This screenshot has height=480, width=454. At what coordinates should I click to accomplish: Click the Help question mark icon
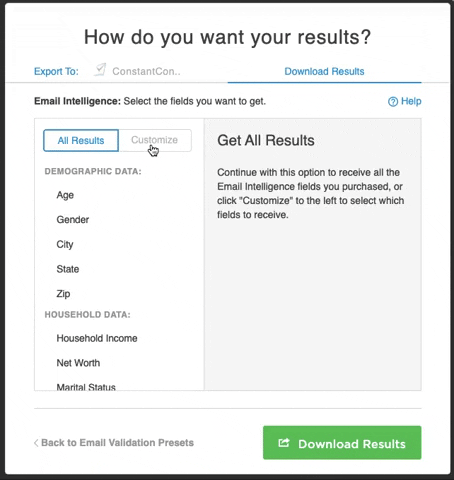393,101
